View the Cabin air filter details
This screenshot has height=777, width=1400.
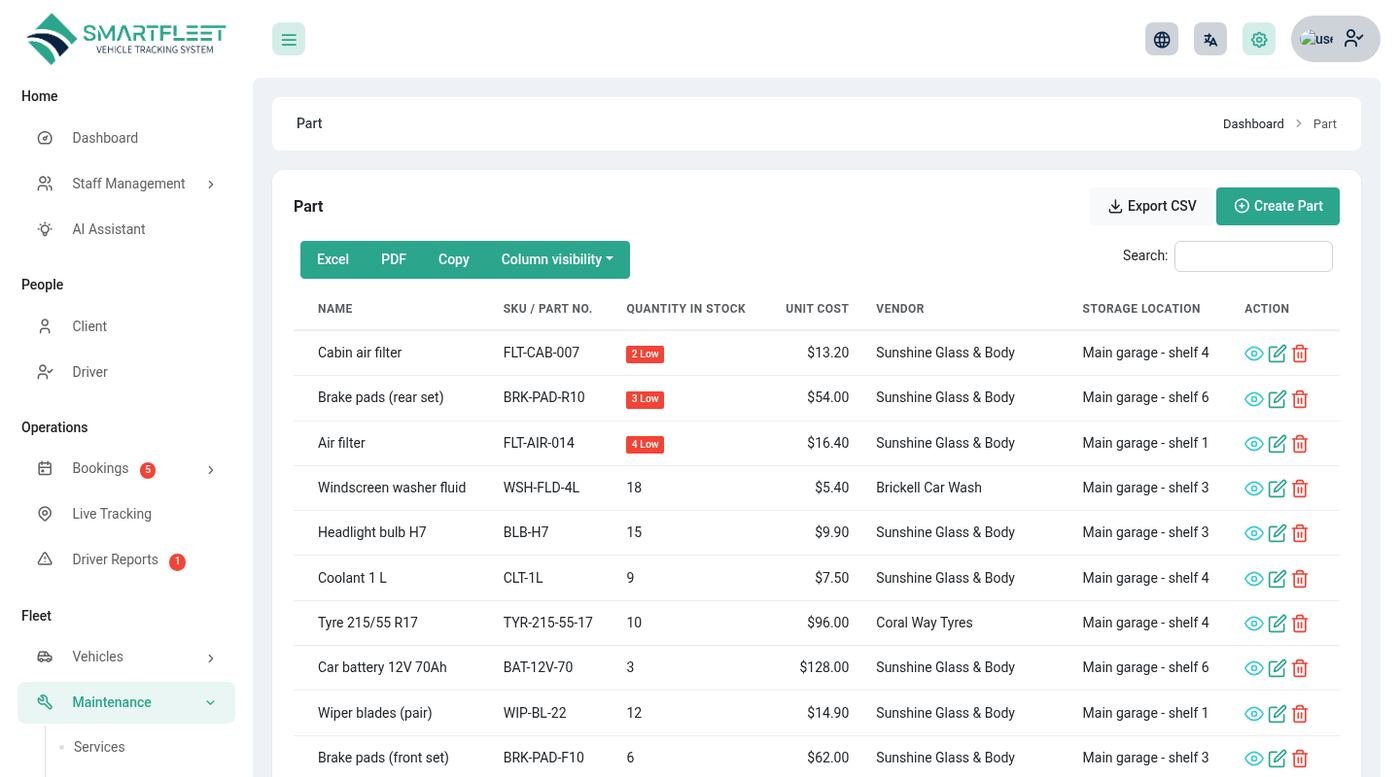(1254, 353)
